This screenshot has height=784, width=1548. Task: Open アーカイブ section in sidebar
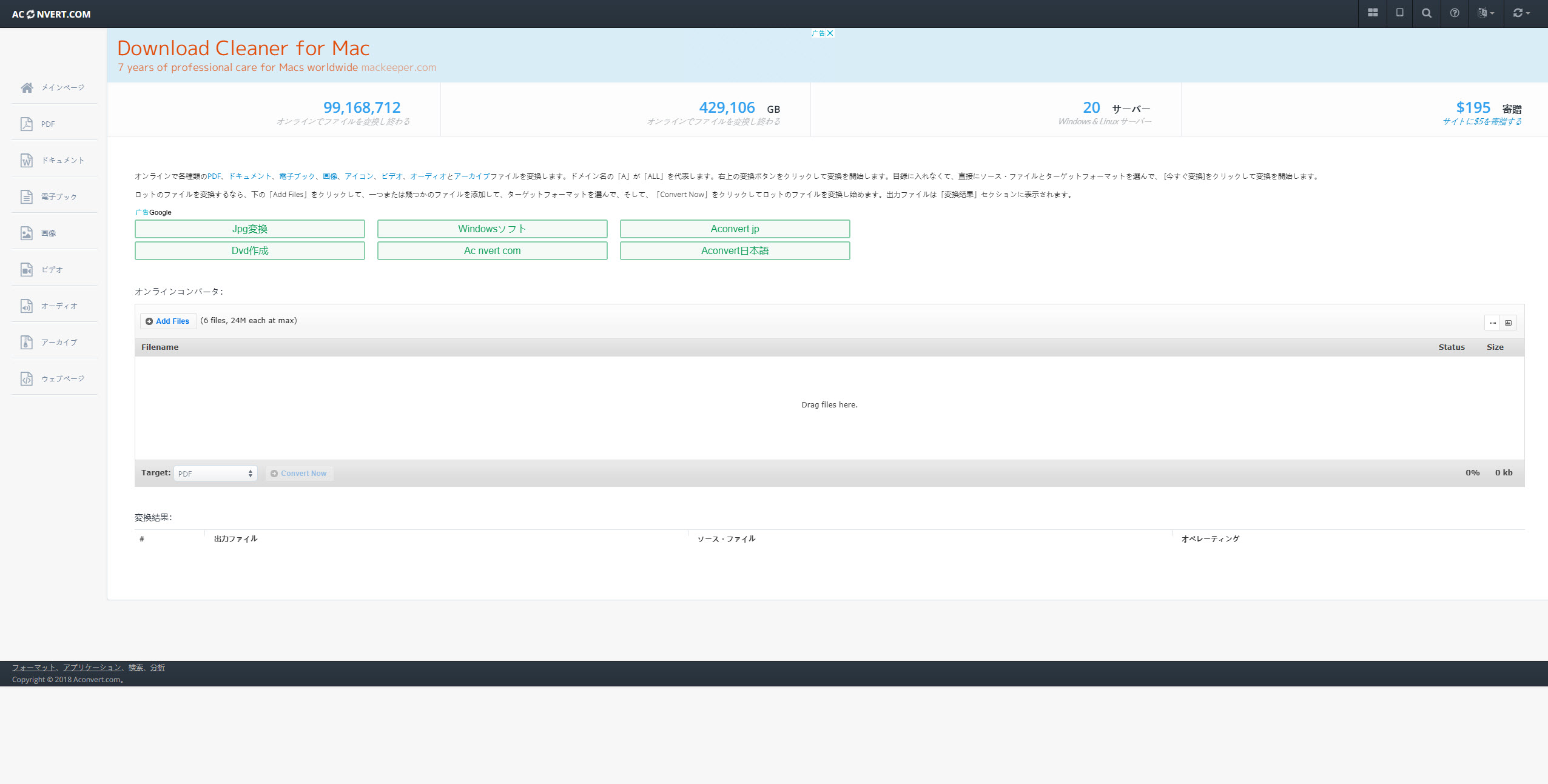tap(54, 342)
